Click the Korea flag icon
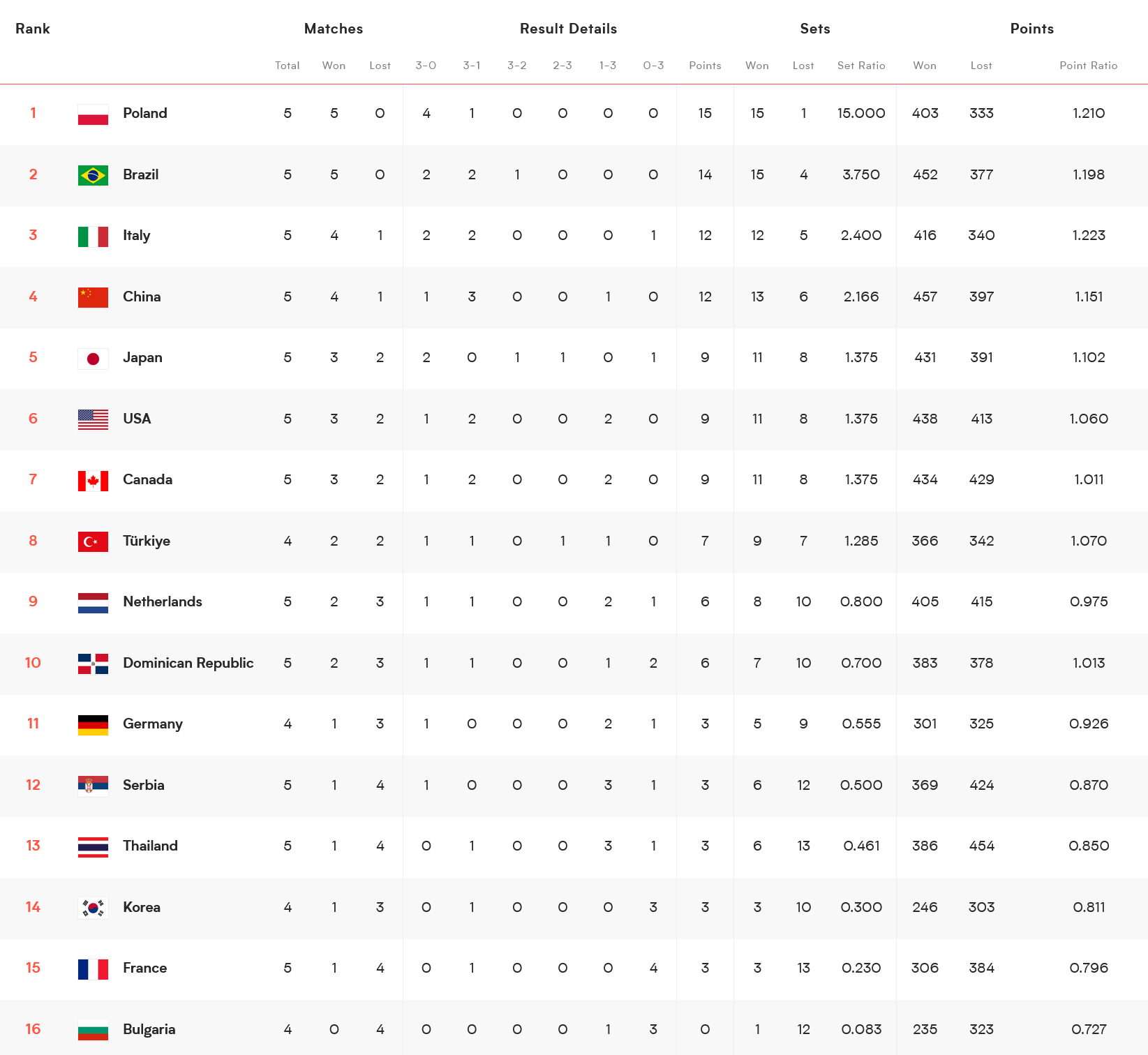Screen dimensions: 1148x1055 (x=93, y=908)
